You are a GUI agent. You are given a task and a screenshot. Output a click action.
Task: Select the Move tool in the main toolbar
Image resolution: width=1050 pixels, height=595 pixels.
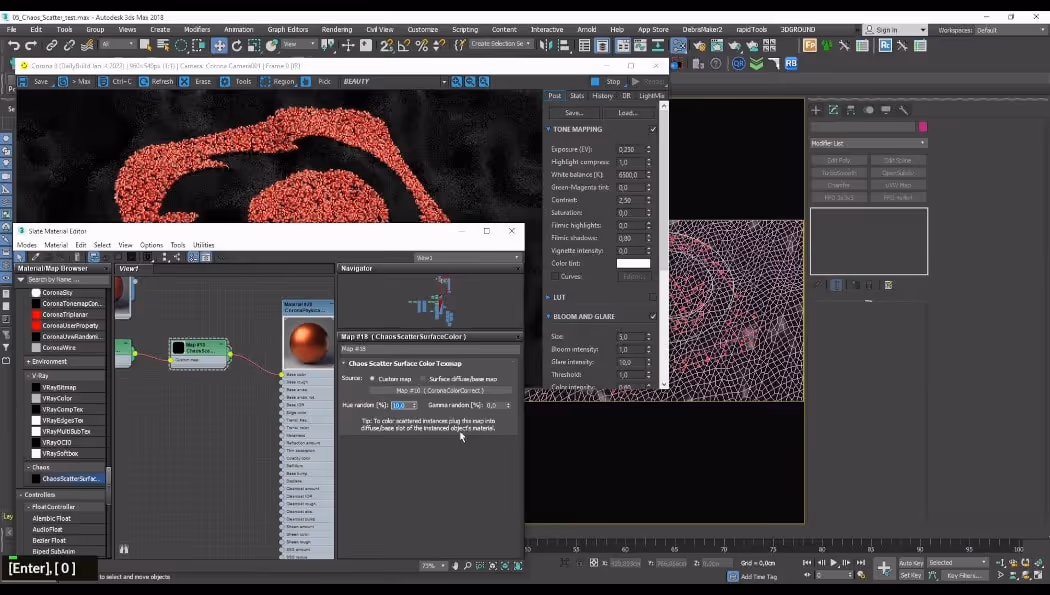click(218, 48)
